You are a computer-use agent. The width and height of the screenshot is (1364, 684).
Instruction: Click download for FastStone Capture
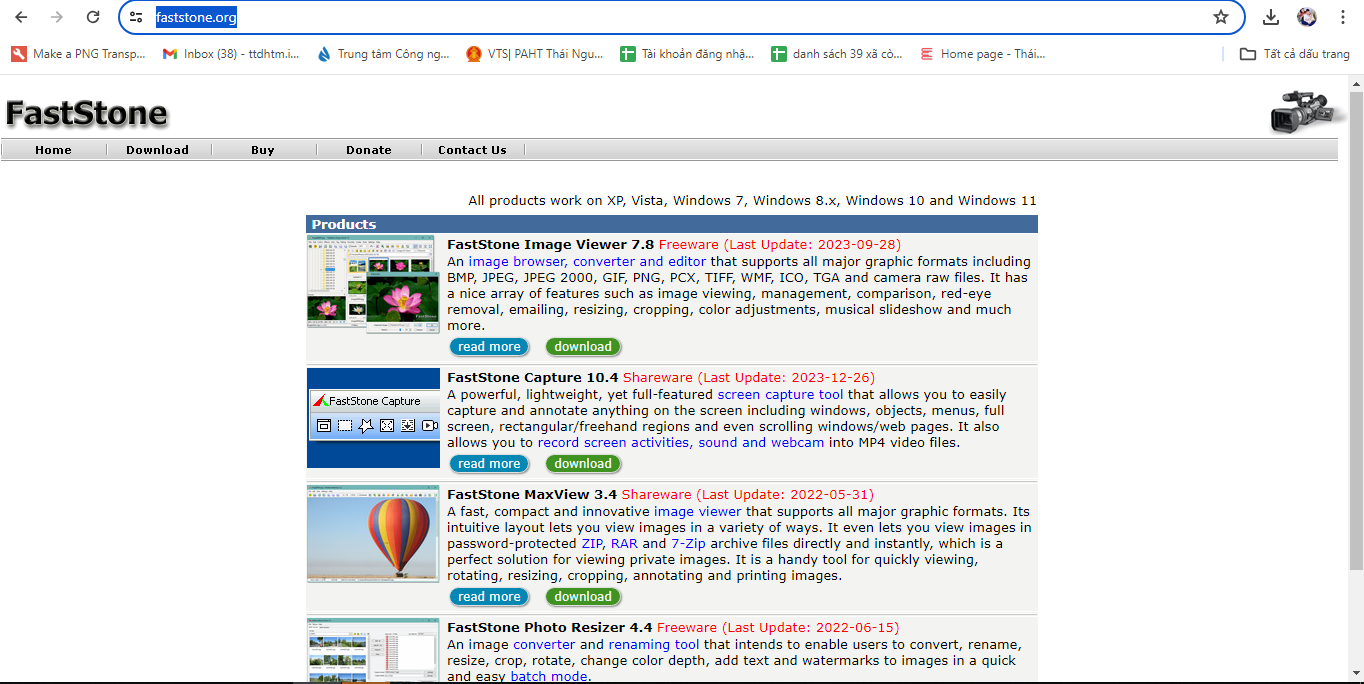click(583, 464)
